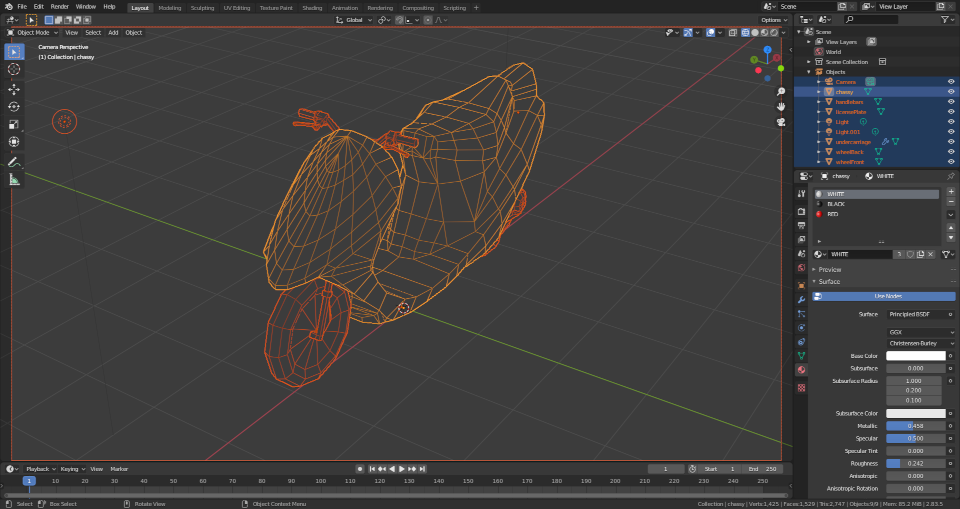Screen dimensions: 960x509
Task: Pick the Annotate pencil tool
Action: click(x=14, y=161)
